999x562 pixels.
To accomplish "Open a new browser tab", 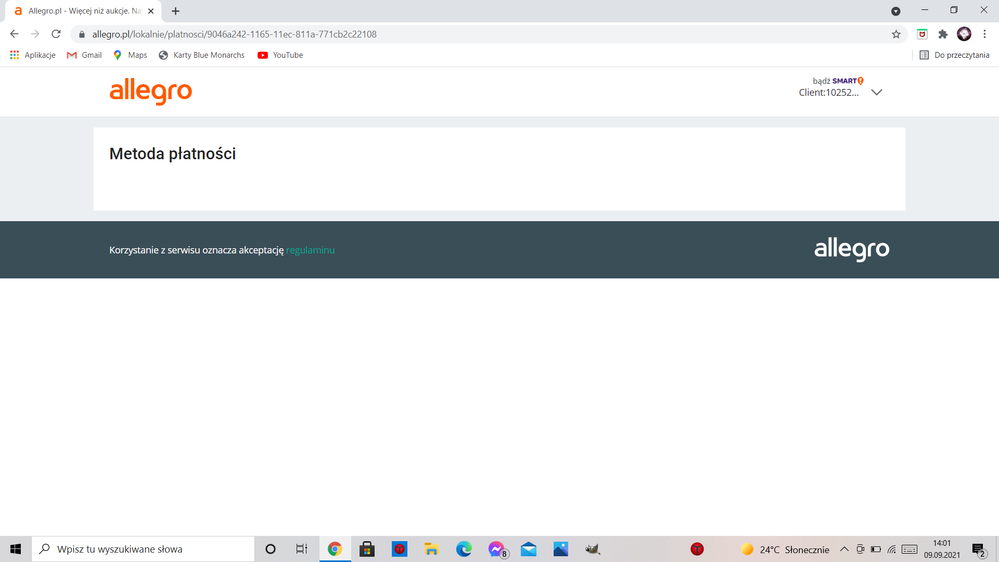I will tap(176, 11).
